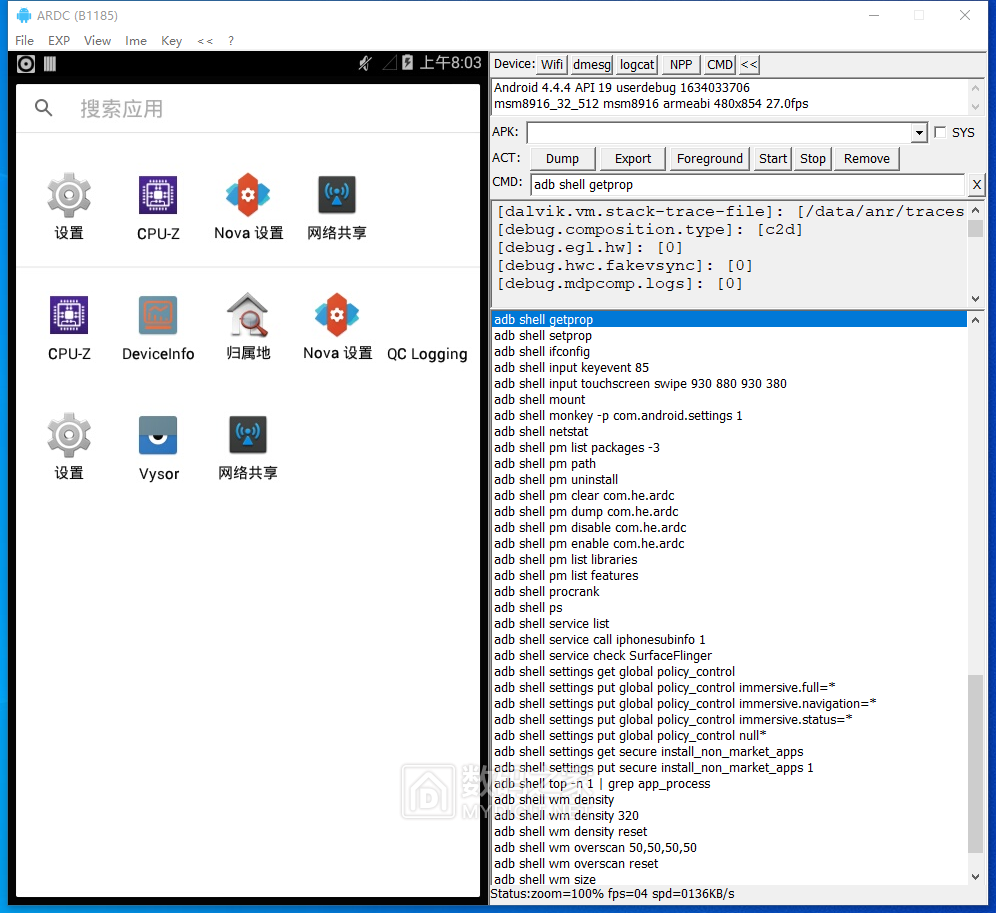The width and height of the screenshot is (996, 913).
Task: Launch the DeviceInfo app
Action: point(158,327)
